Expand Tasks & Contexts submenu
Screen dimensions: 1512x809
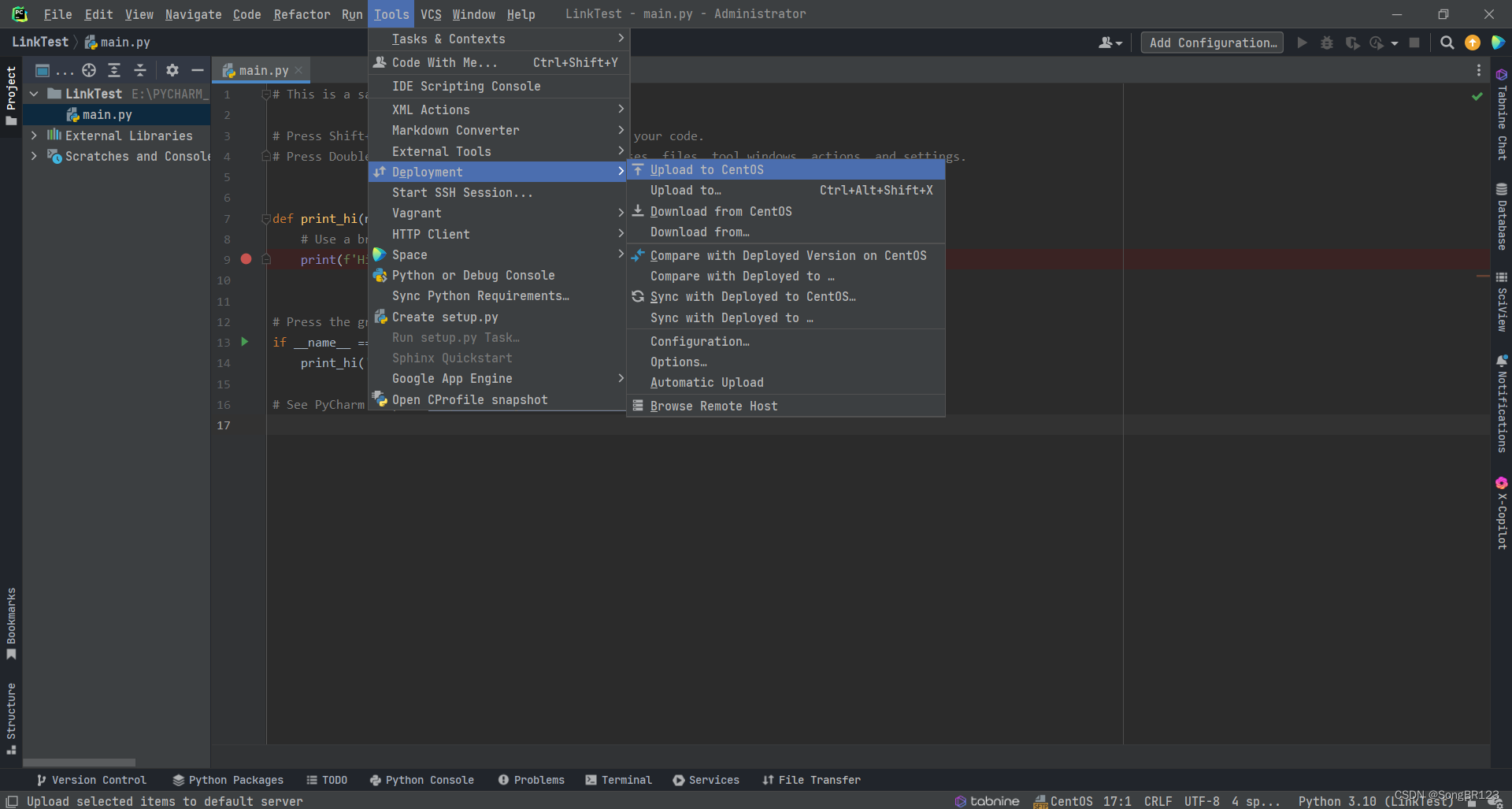[x=498, y=39]
